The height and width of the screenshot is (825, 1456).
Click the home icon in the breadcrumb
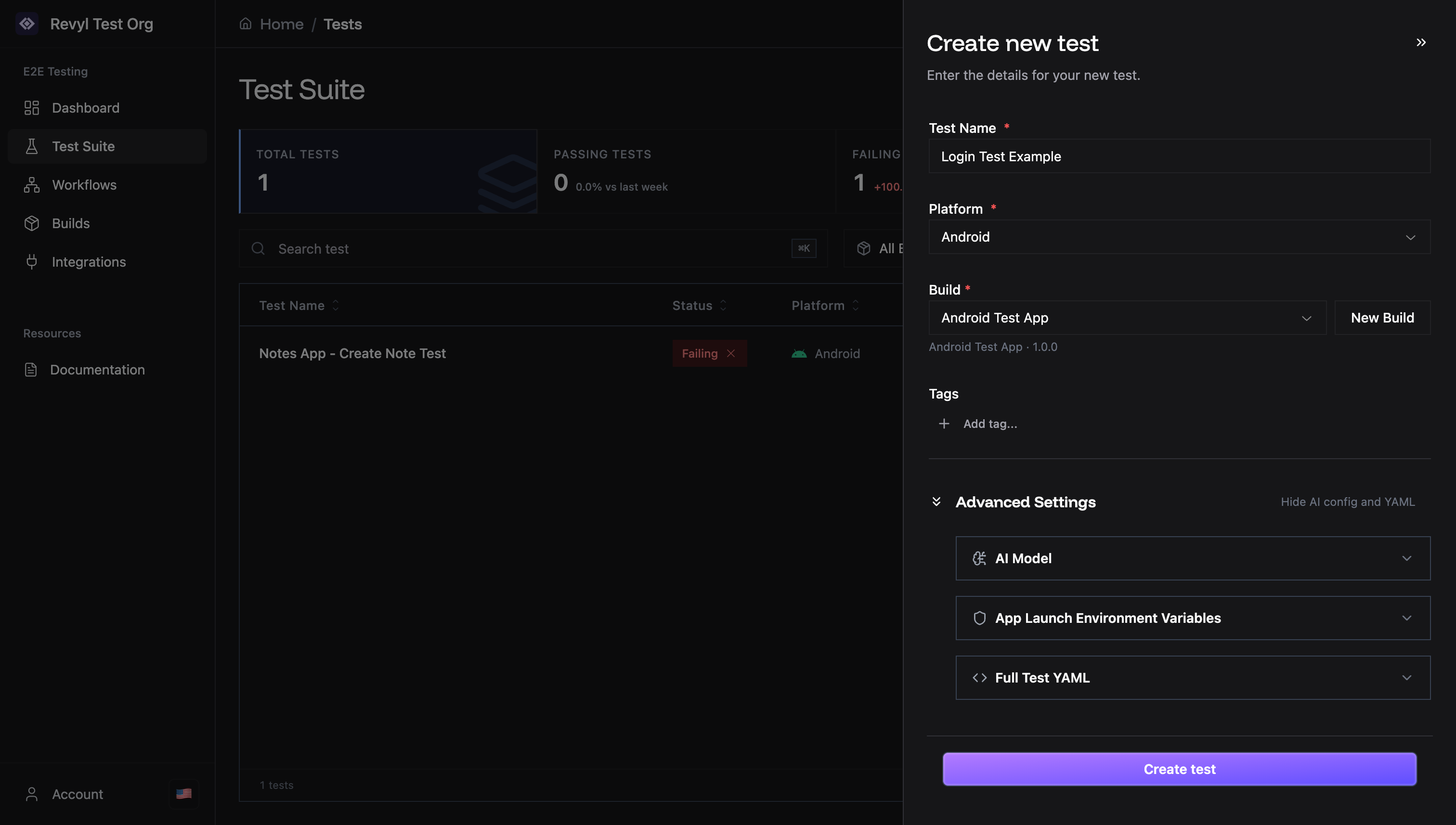tap(245, 23)
